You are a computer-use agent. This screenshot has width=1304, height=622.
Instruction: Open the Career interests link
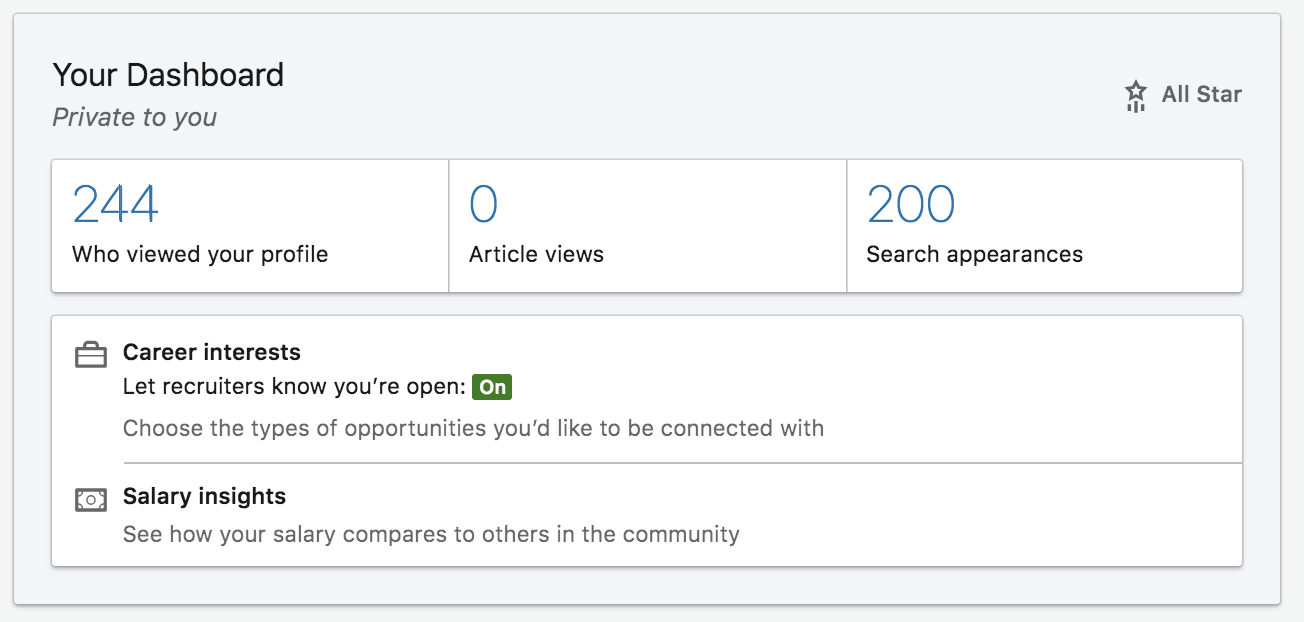[x=212, y=352]
